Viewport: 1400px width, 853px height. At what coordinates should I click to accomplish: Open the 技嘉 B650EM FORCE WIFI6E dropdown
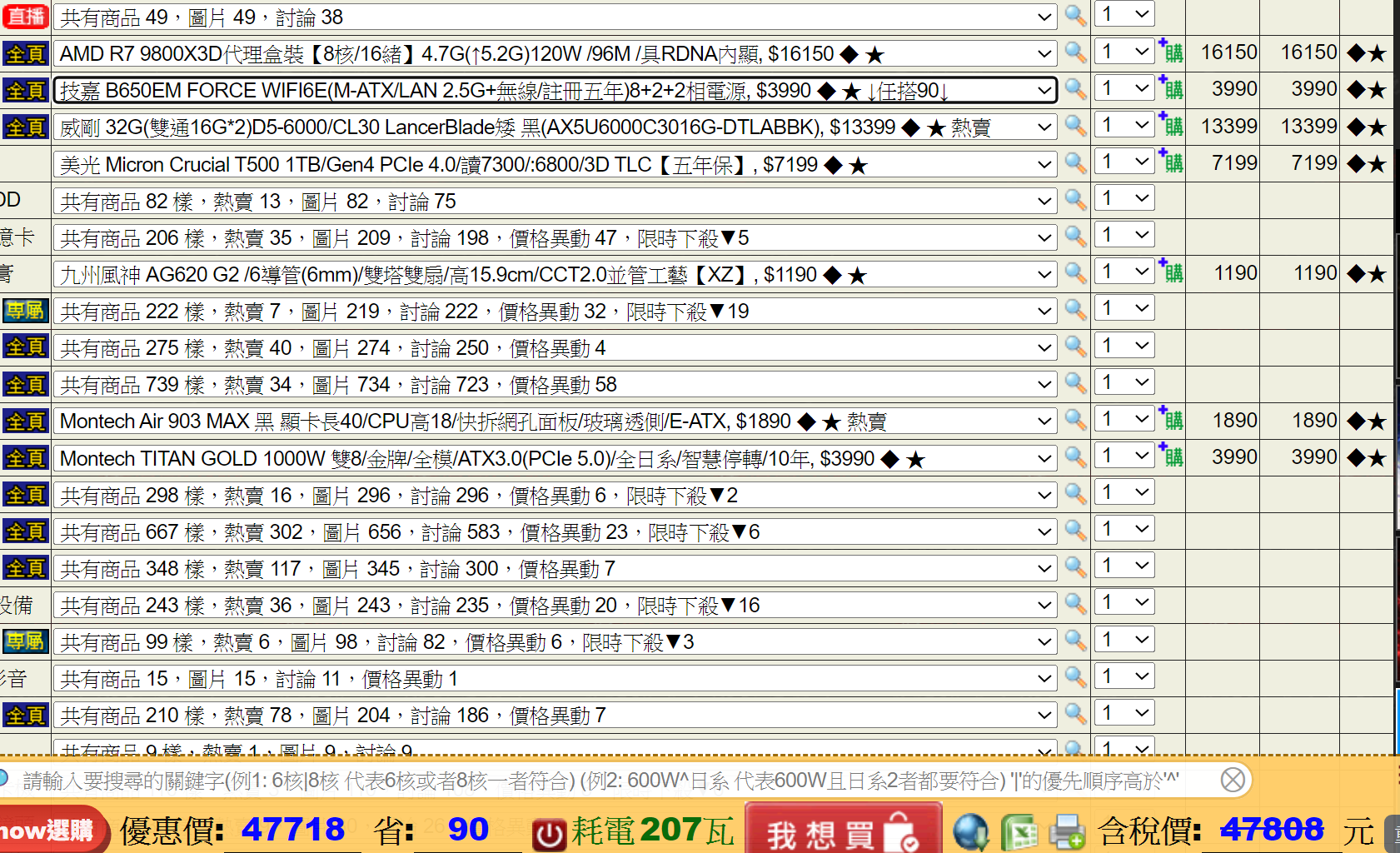coord(555,90)
